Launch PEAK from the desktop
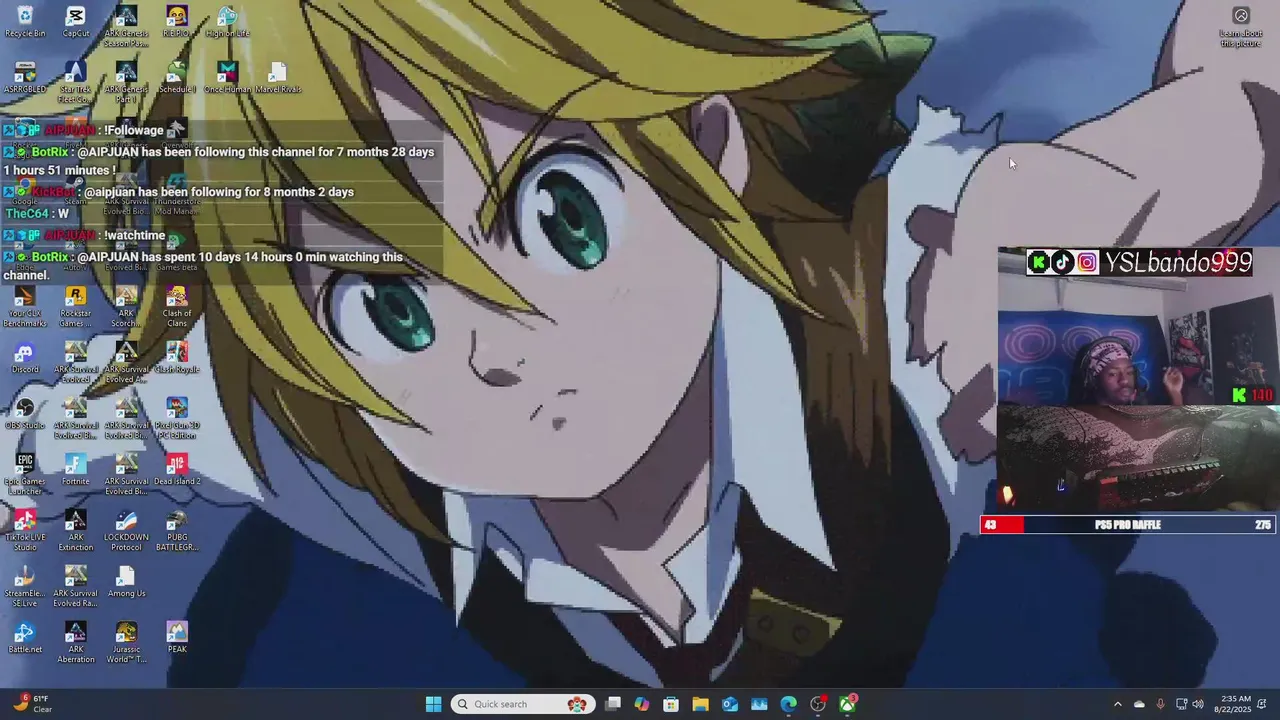Viewport: 1280px width, 720px height. [177, 637]
